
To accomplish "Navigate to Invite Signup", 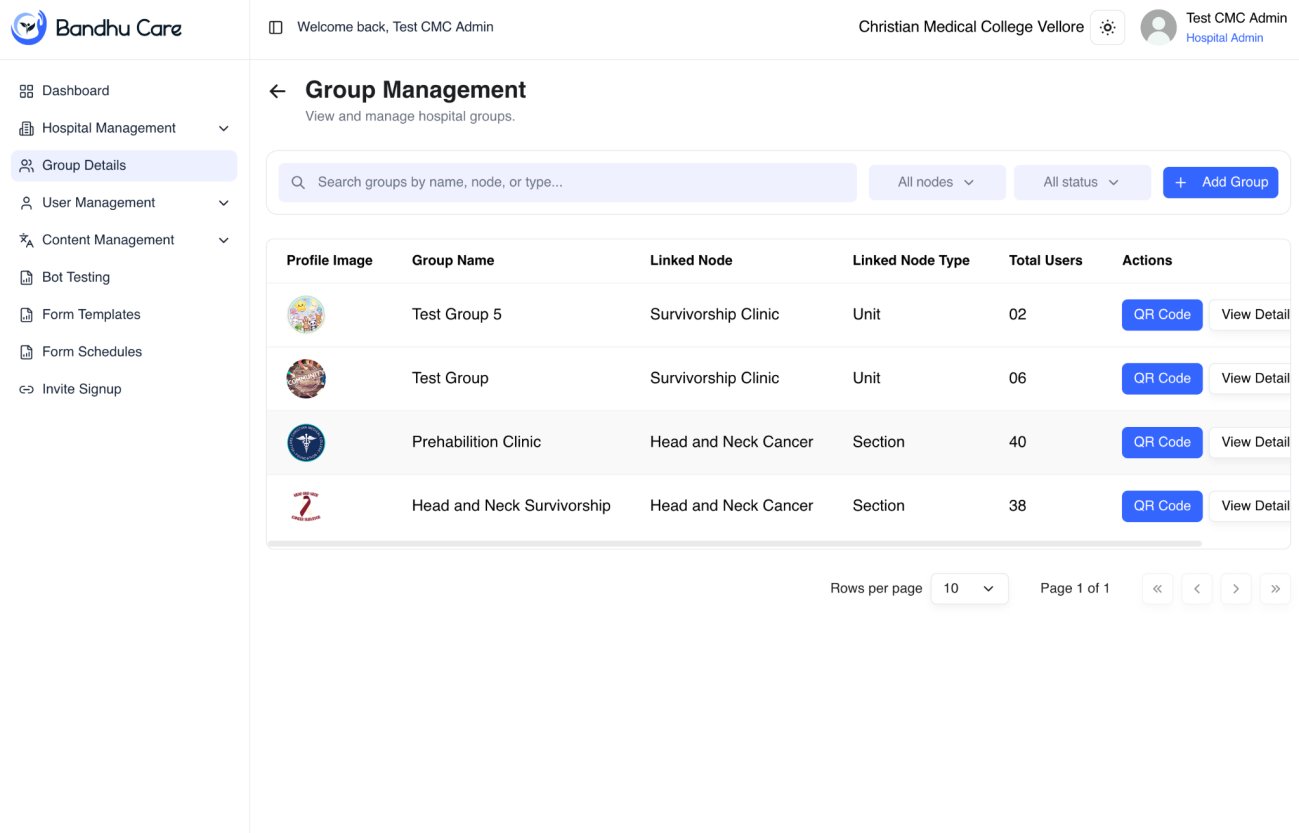I will 124,389.
